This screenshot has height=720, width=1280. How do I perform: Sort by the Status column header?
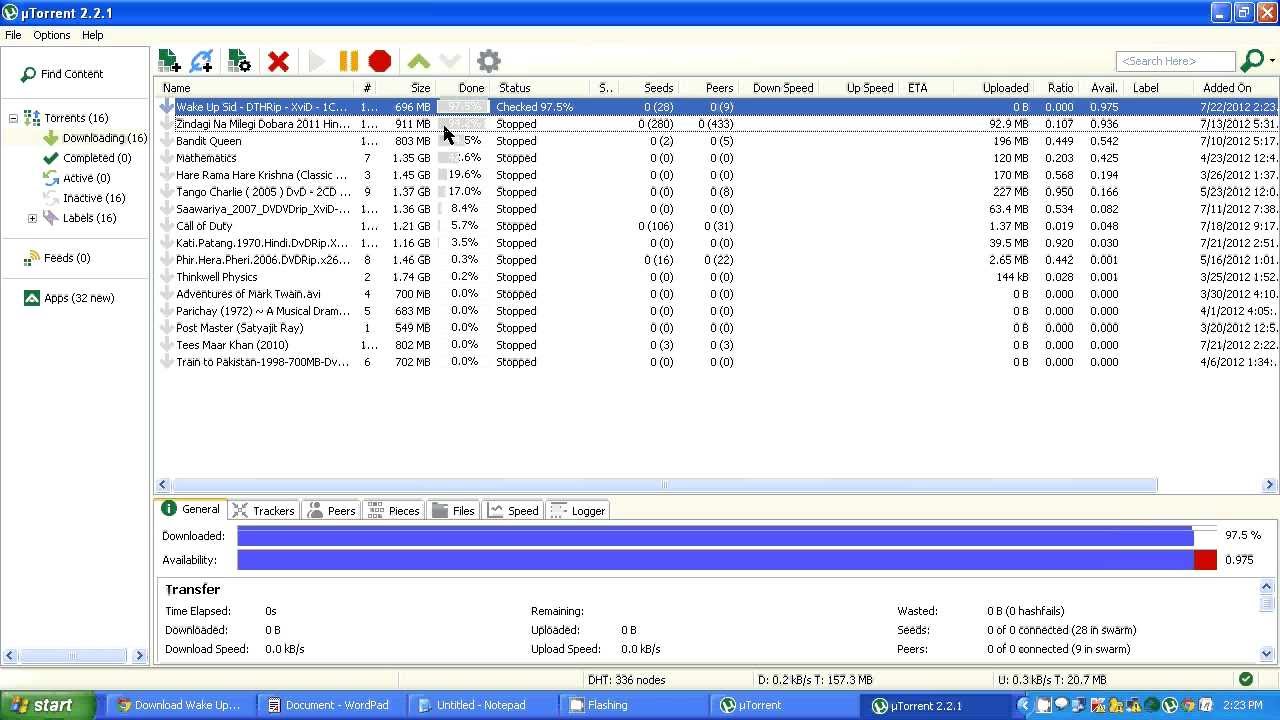542,88
